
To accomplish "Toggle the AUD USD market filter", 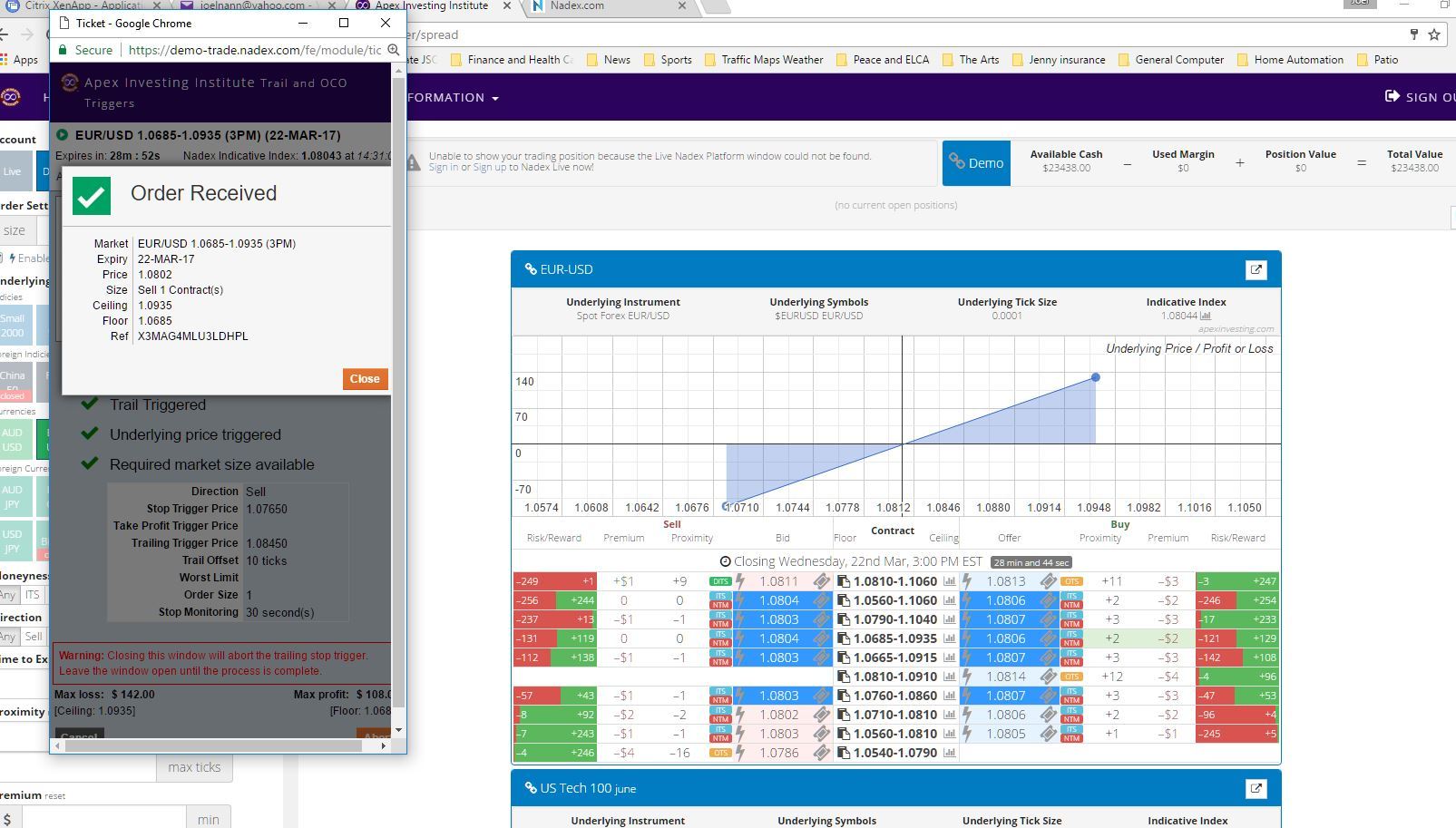I will point(13,440).
